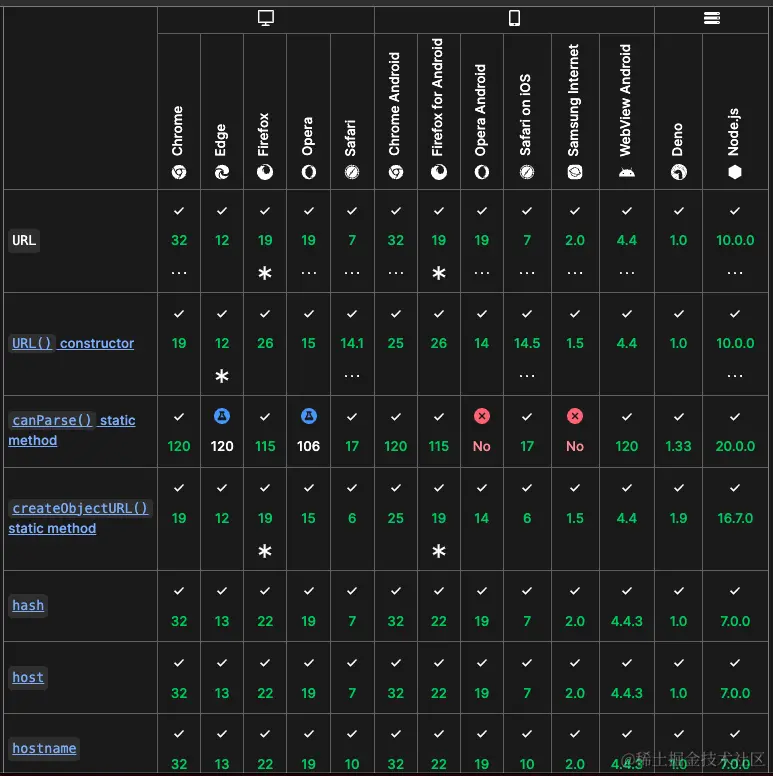The image size is (773, 776).
Task: Expand the ellipsis in URL Node.js cell
Action: 735,273
